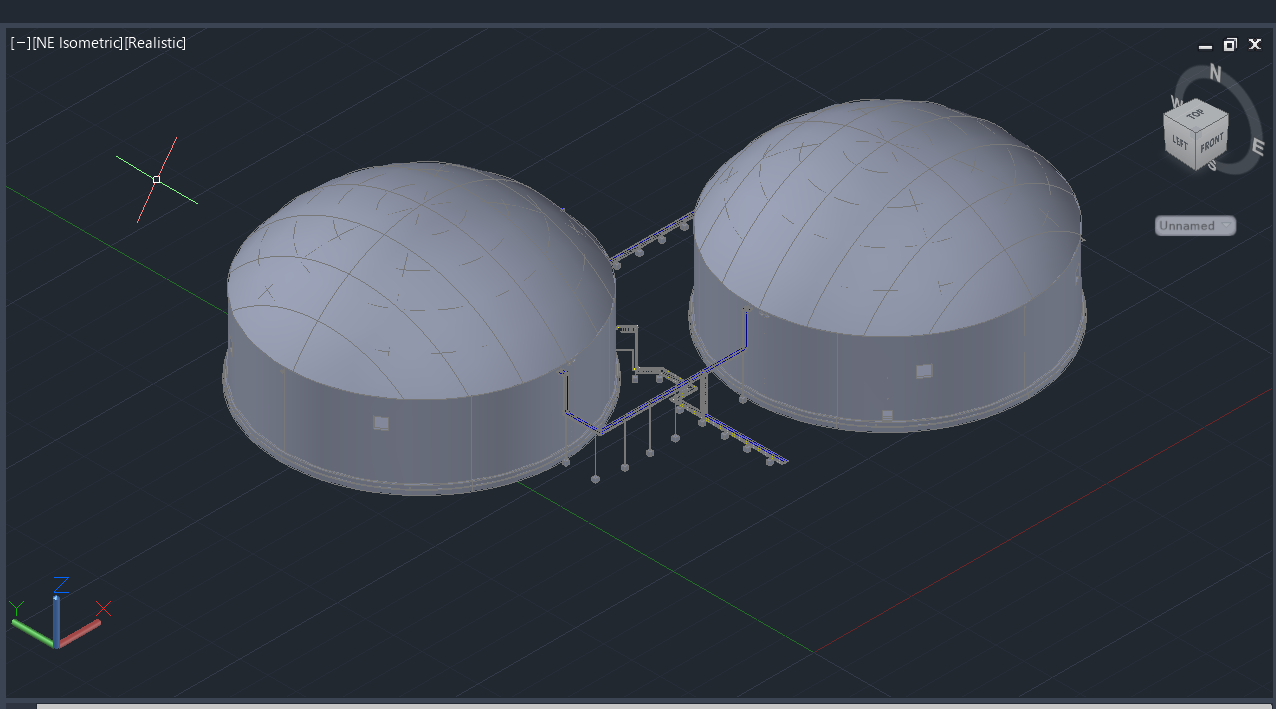Open the Unnamed coordinate system dropdown

coord(1195,226)
